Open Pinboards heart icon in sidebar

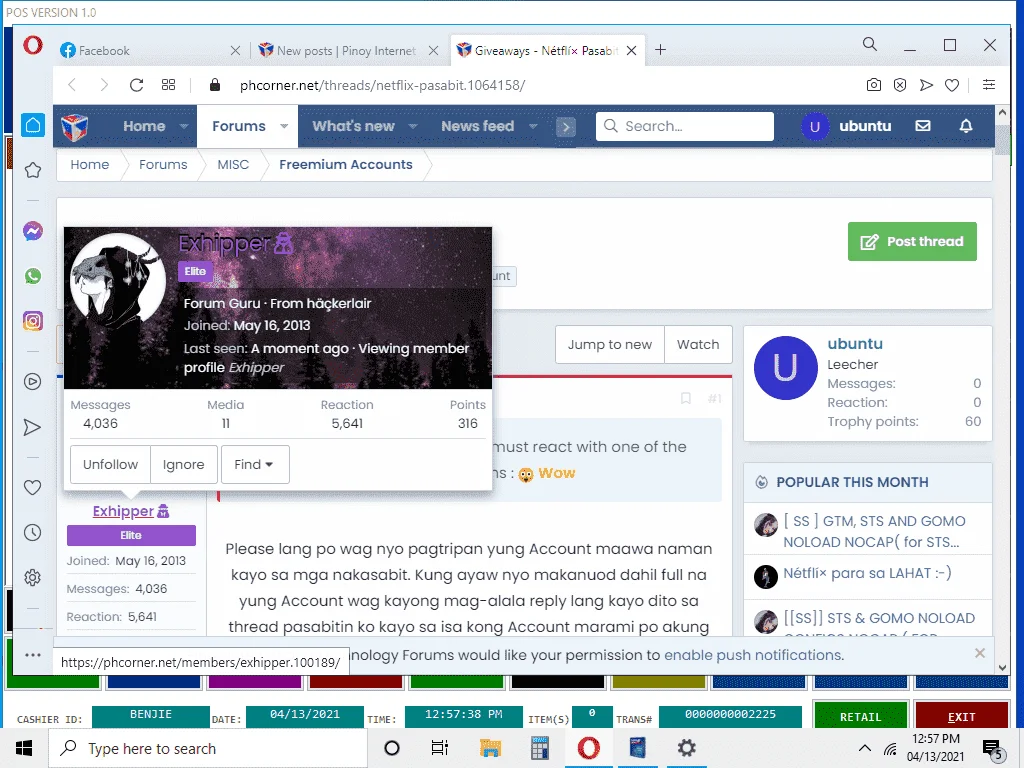click(x=33, y=487)
